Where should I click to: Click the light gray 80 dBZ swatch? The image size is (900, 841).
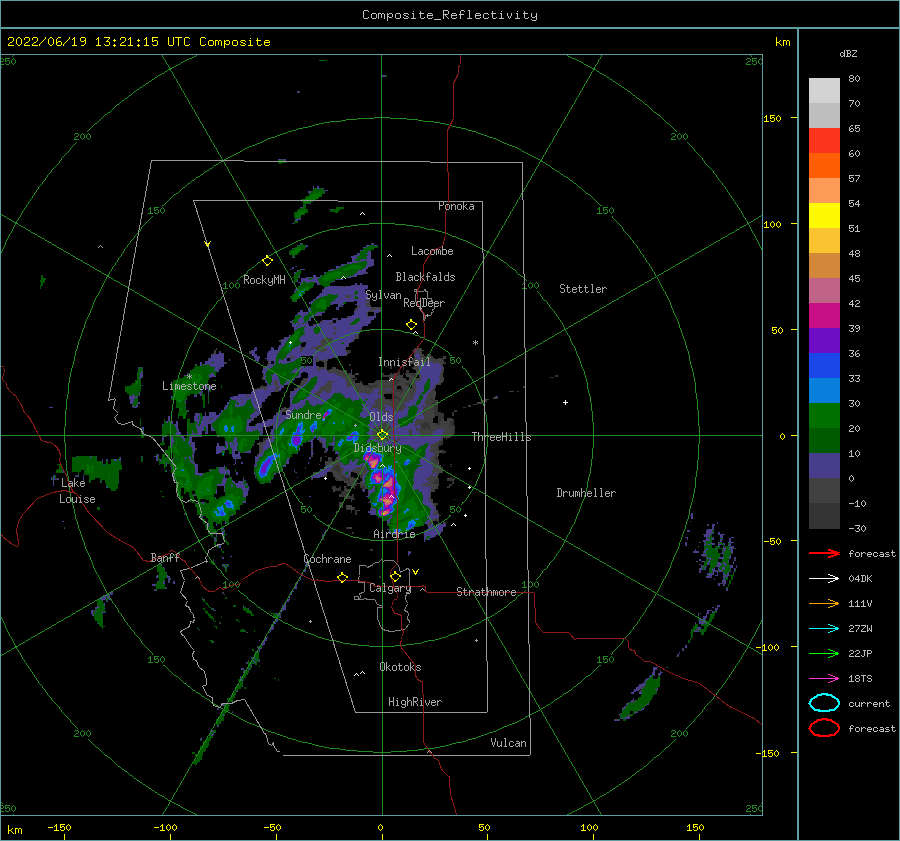[824, 90]
